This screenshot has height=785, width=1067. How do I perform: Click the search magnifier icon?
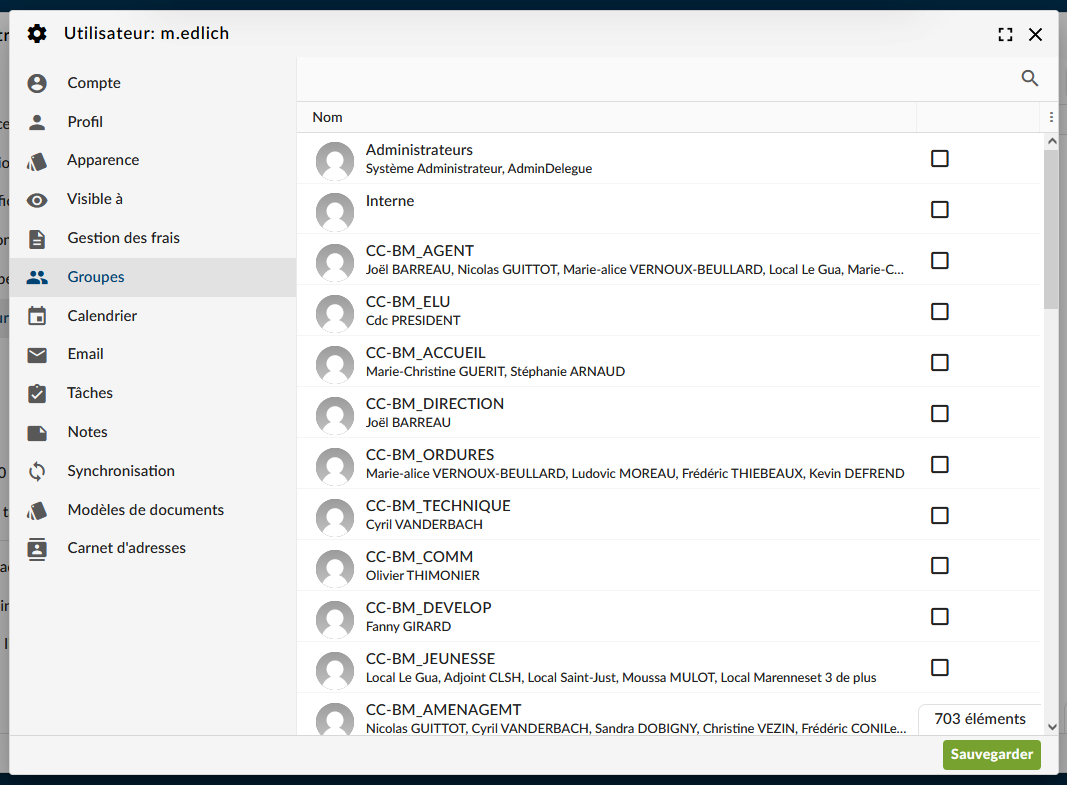(1029, 77)
